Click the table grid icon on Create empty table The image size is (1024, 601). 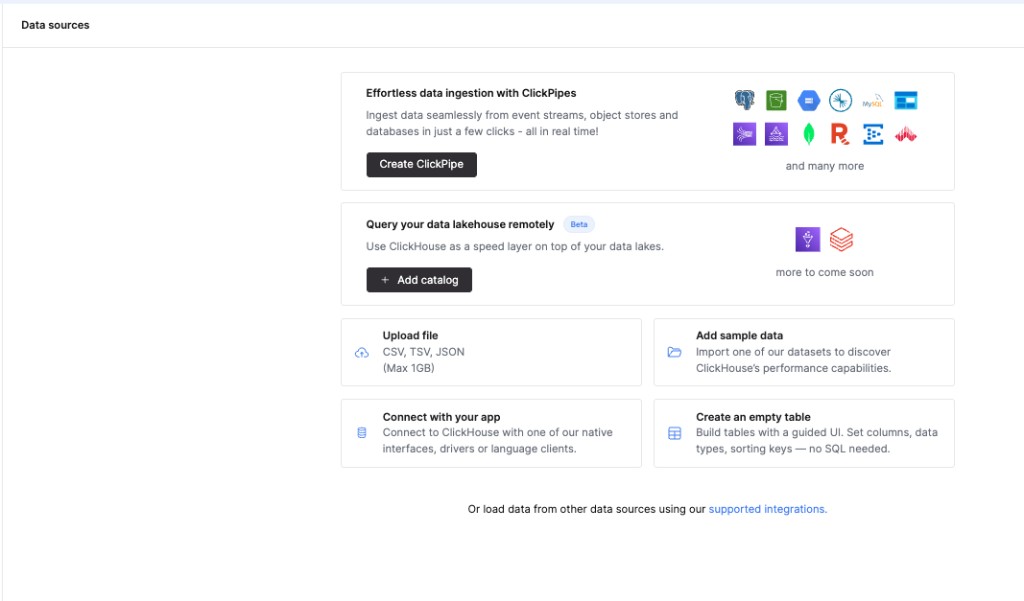[674, 433]
